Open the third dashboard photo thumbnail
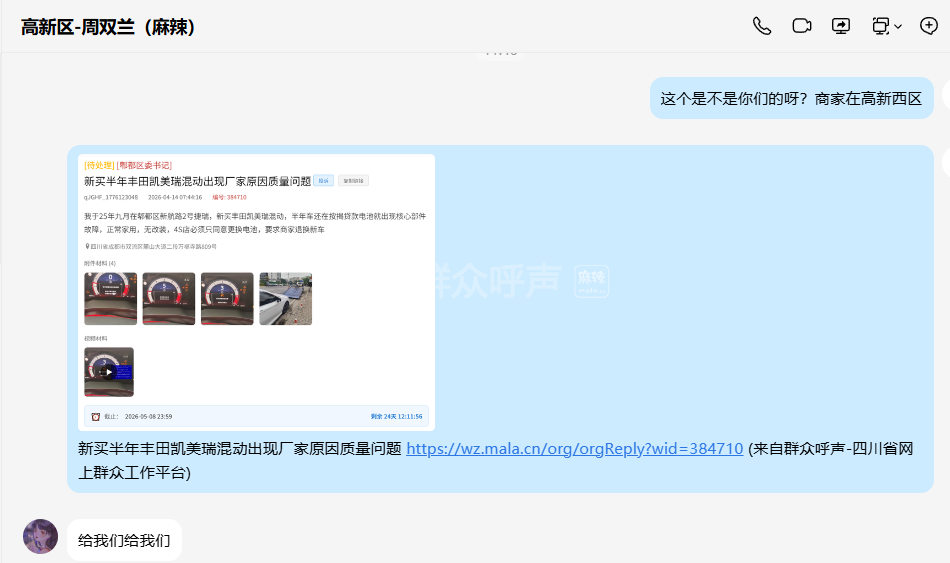The height and width of the screenshot is (563, 950). pyautogui.click(x=227, y=299)
